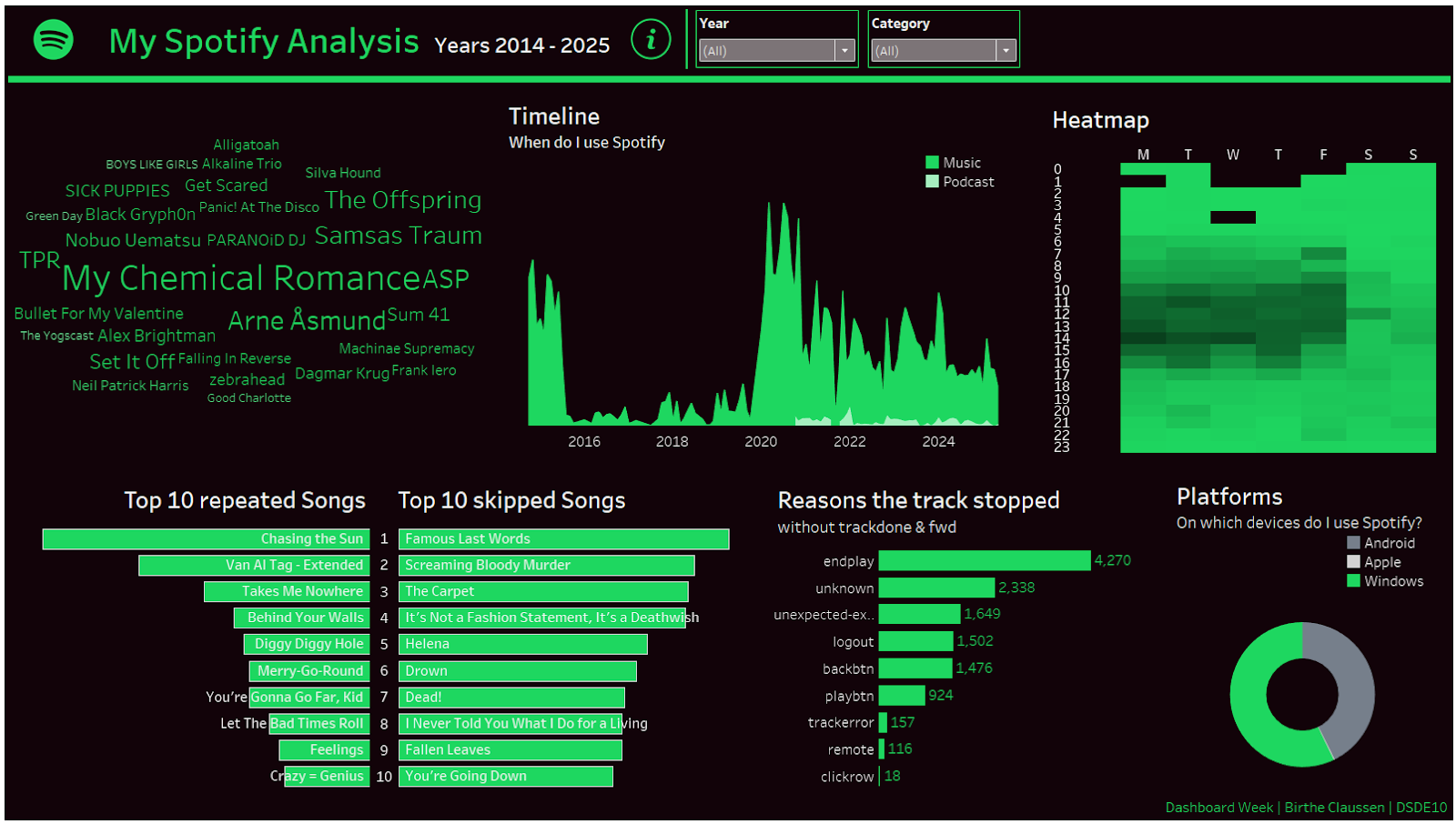Viewport: 1456px width, 824px height.
Task: Click the trackerror value 157
Action: [x=903, y=722]
